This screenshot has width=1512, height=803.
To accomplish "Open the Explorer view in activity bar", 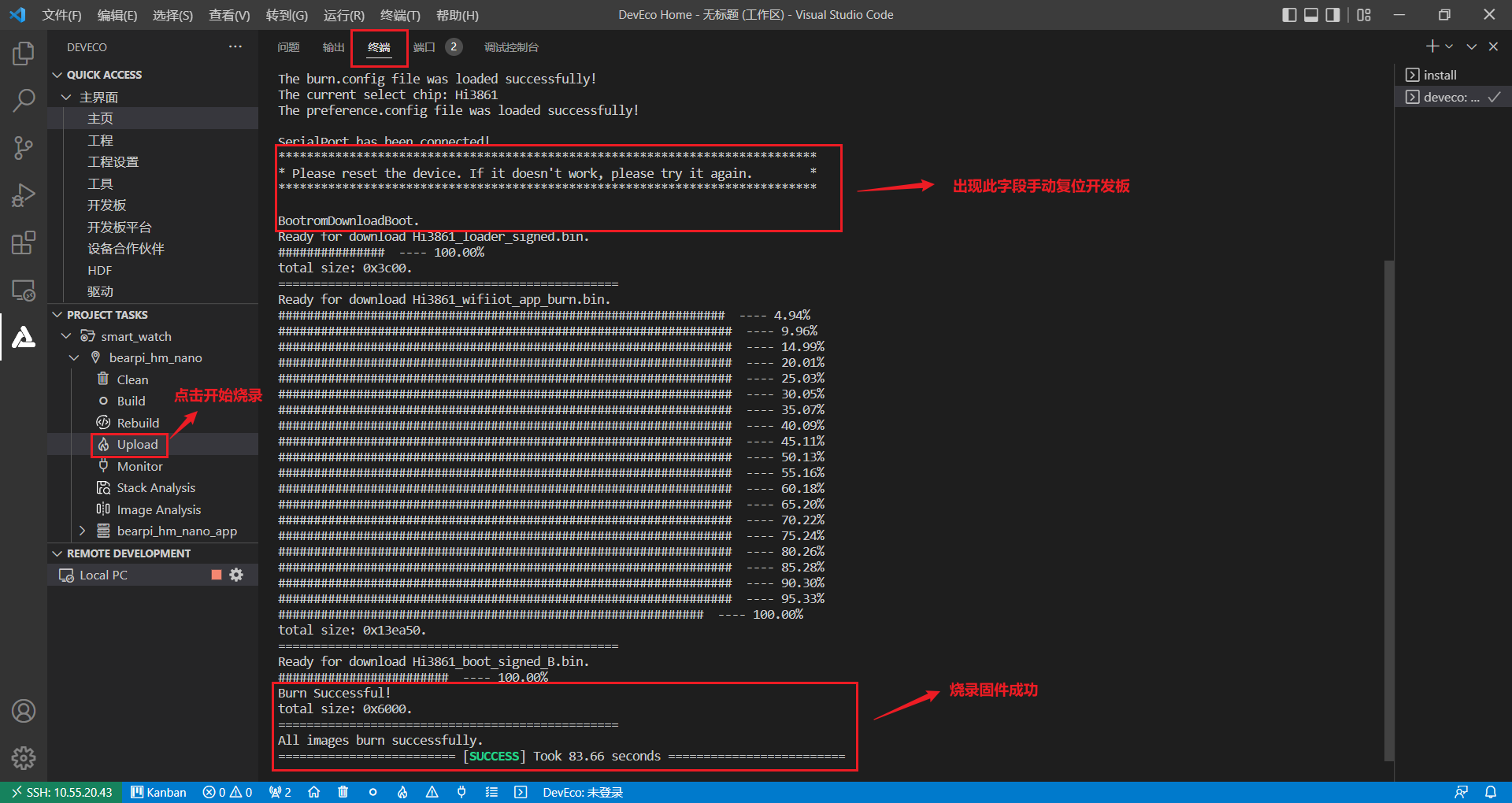I will pos(24,54).
